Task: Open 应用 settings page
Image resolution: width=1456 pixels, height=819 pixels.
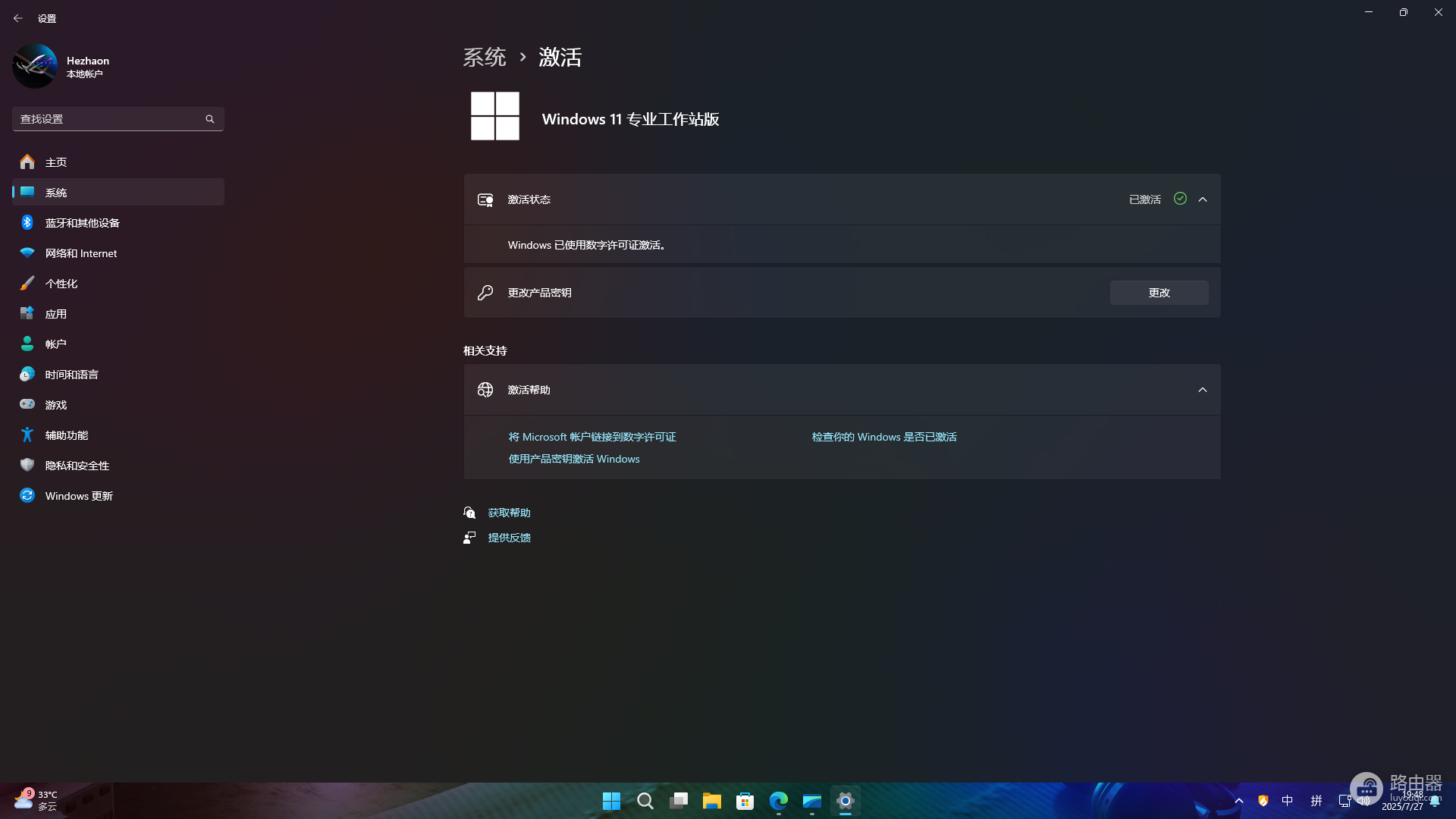Action: pos(118,314)
